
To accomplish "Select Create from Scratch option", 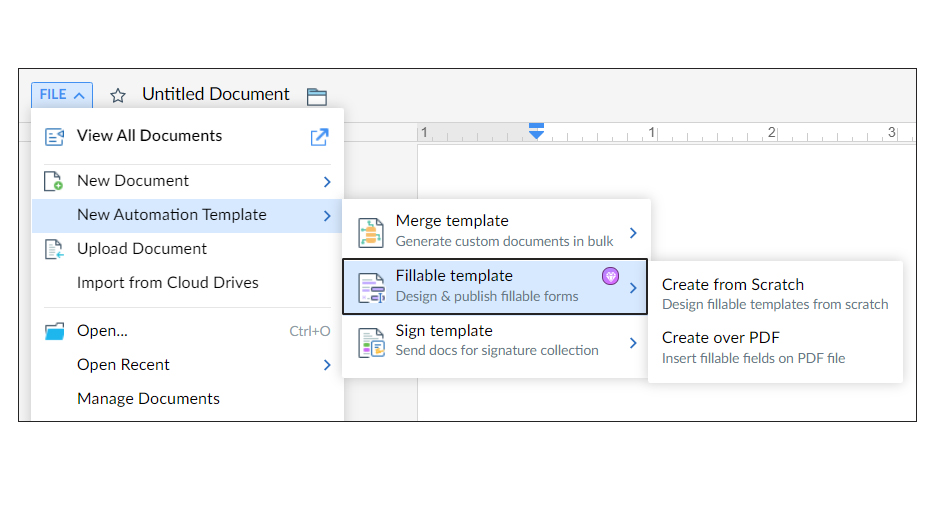I will (x=733, y=285).
